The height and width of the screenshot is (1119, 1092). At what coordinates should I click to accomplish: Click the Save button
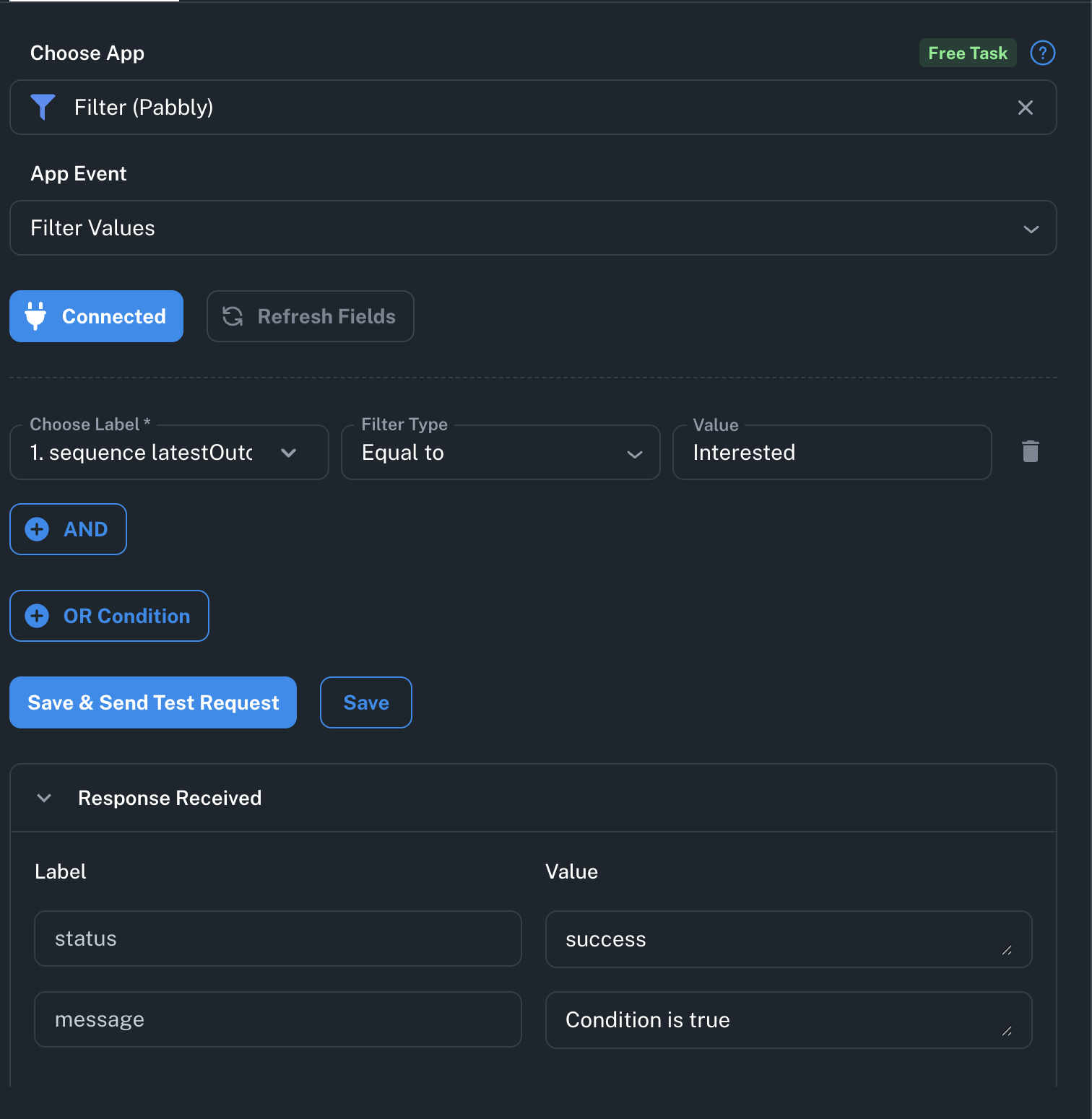tap(365, 702)
